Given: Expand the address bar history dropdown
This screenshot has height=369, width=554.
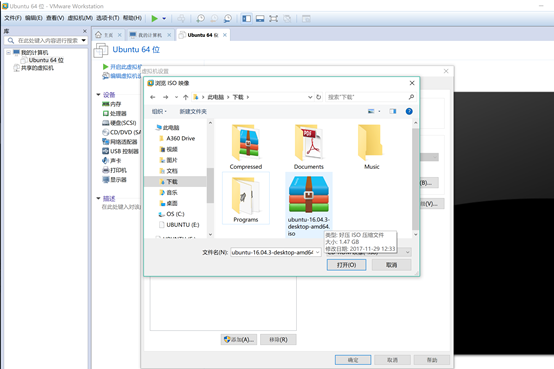Looking at the screenshot, I should [x=310, y=97].
